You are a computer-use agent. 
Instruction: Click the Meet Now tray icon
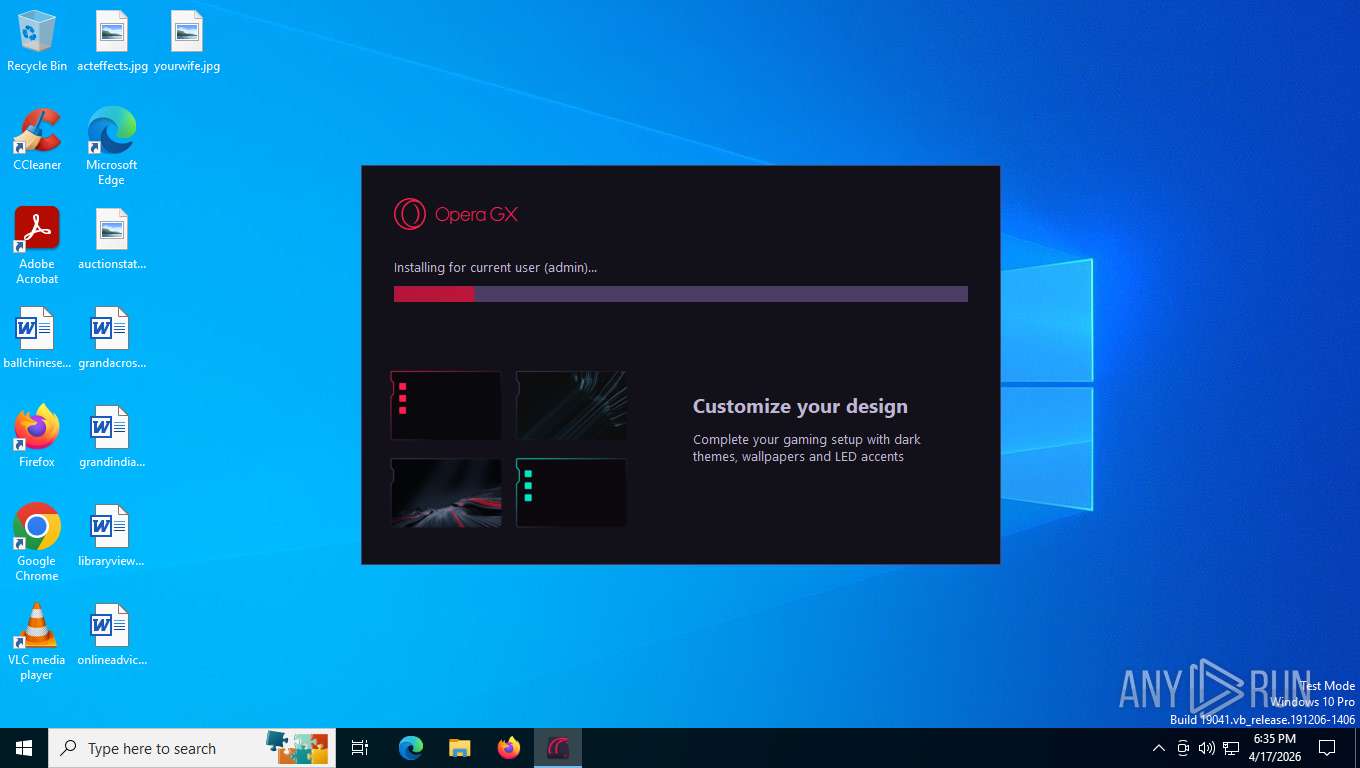[1183, 748]
